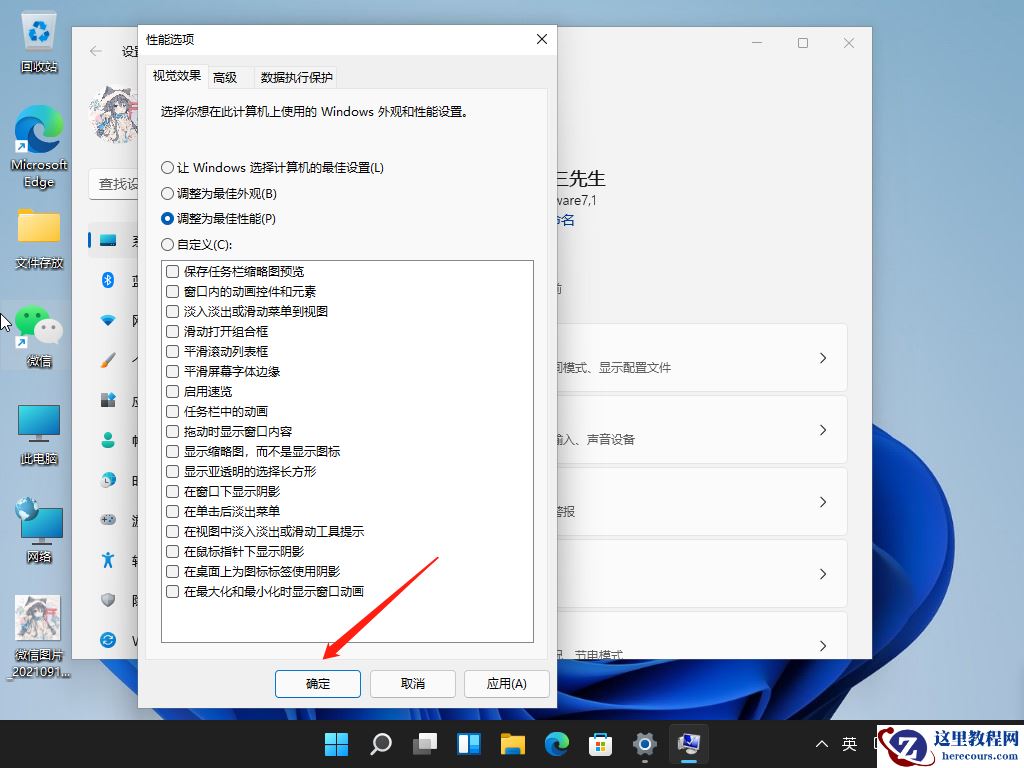Expand the 节电模式 settings row

click(822, 645)
